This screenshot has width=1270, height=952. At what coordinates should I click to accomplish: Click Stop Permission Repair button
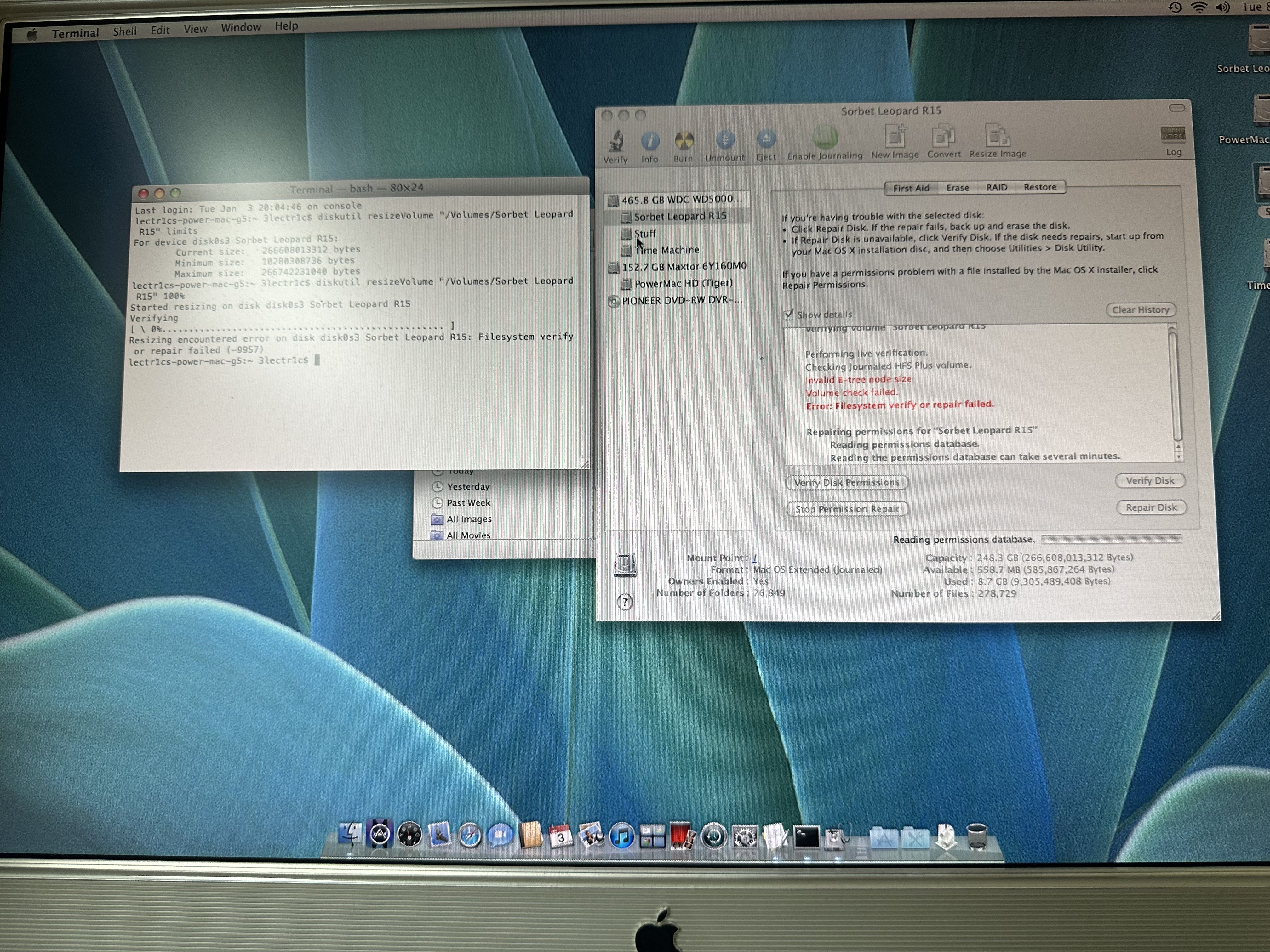pos(847,509)
